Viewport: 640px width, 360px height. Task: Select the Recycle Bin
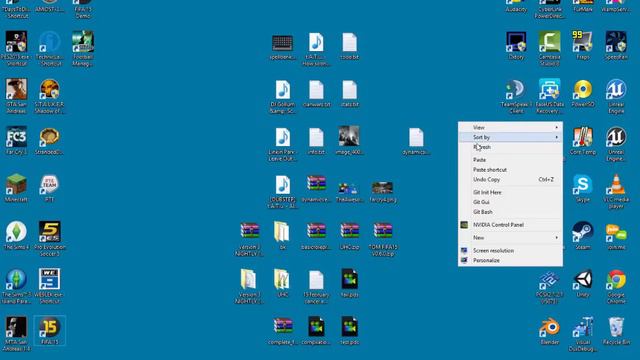pyautogui.click(x=616, y=331)
